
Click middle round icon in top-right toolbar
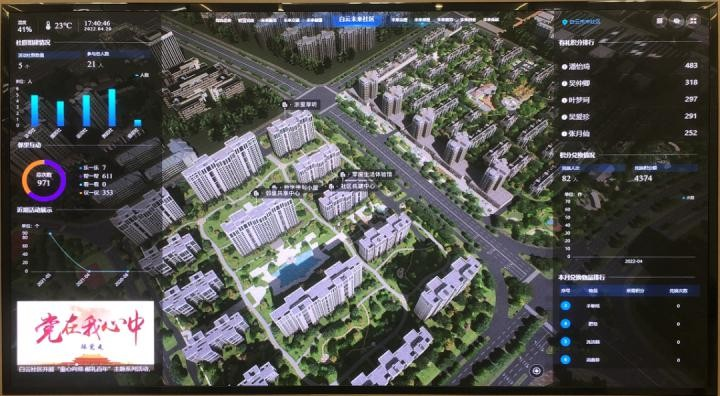[677, 21]
